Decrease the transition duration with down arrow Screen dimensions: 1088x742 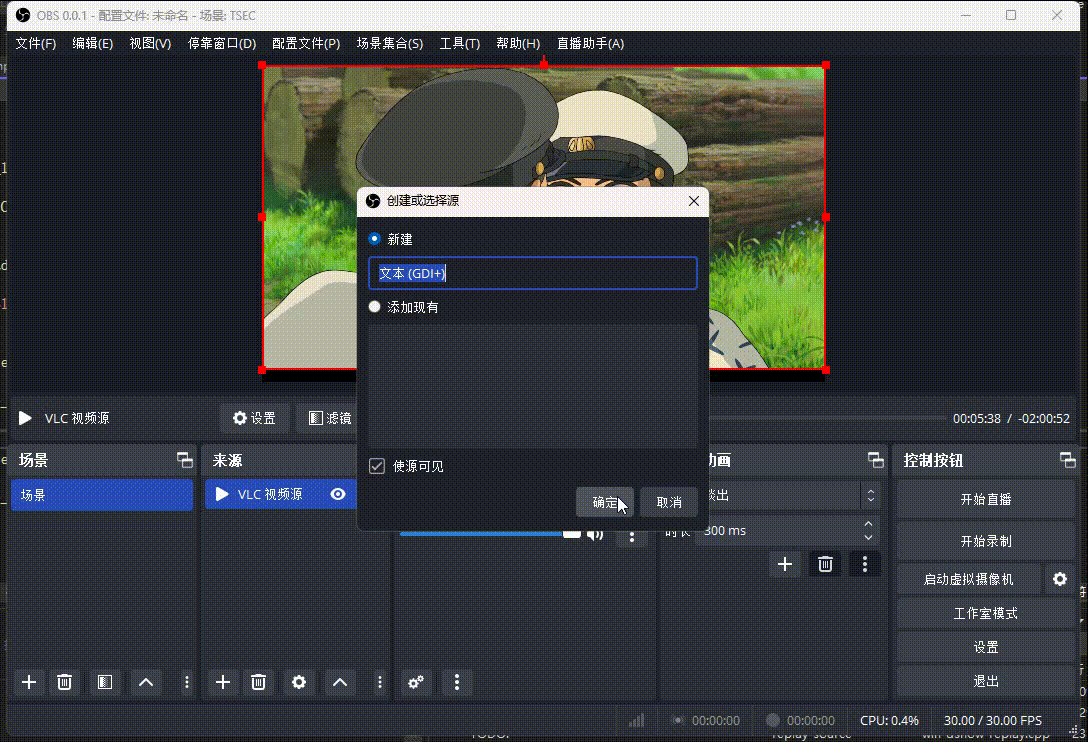click(868, 537)
